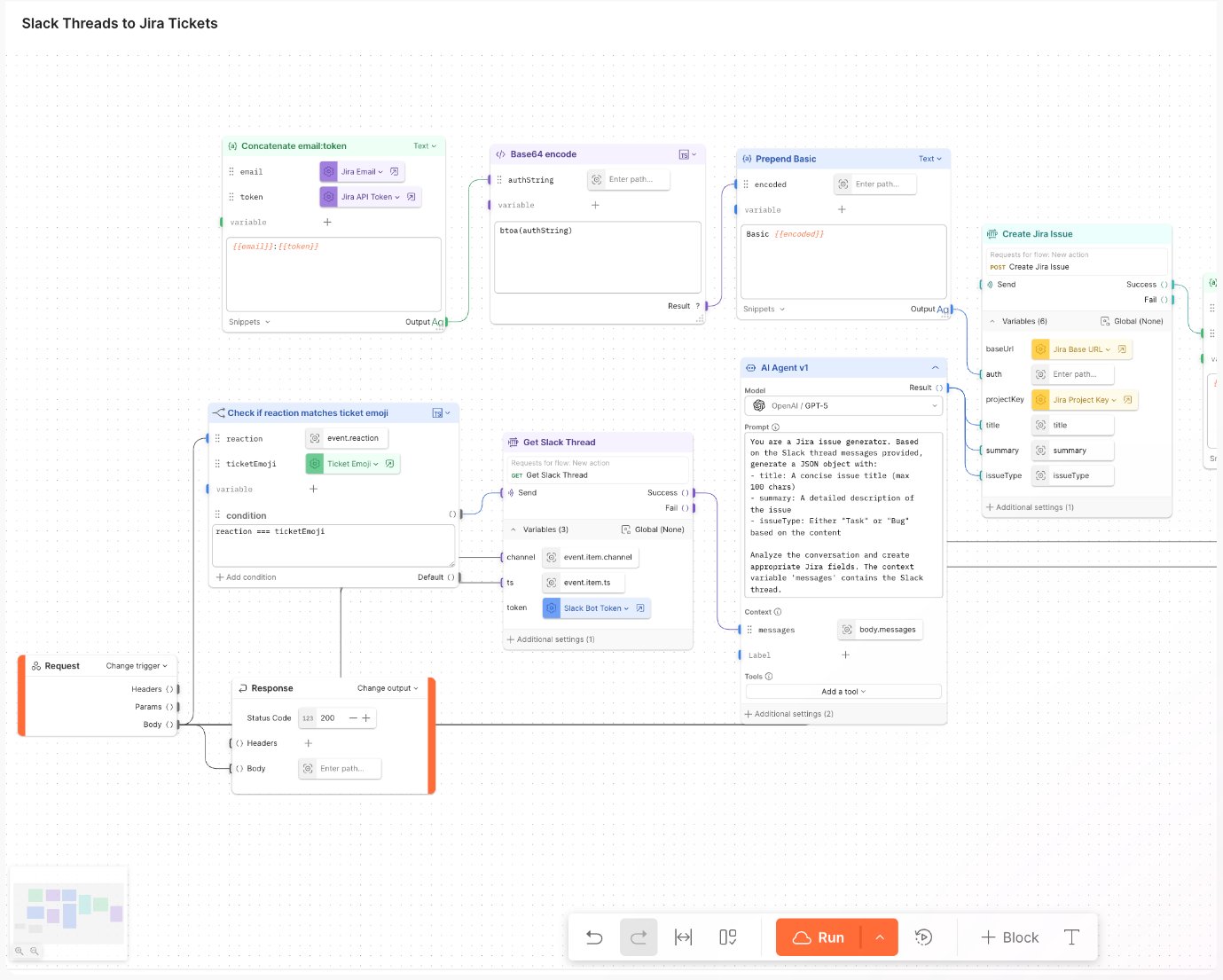This screenshot has height=980, width=1223.
Task: Add a header in Response block
Action: pos(309,743)
